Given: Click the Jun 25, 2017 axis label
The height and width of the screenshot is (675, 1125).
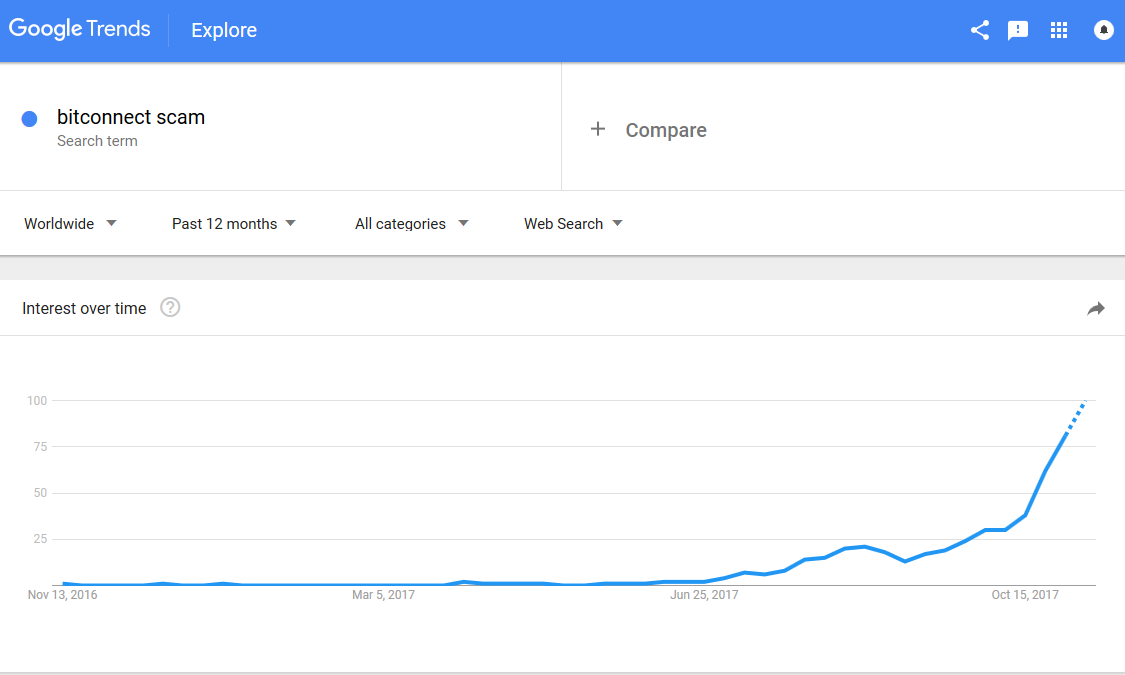Looking at the screenshot, I should 704,595.
